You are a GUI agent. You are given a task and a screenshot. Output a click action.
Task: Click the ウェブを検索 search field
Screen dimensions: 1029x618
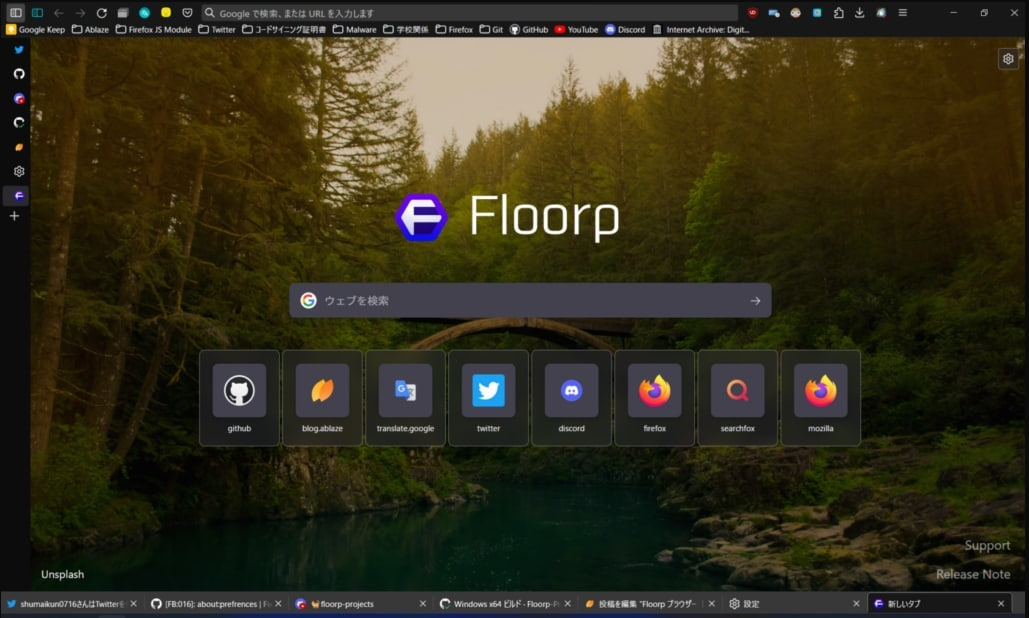pos(530,300)
